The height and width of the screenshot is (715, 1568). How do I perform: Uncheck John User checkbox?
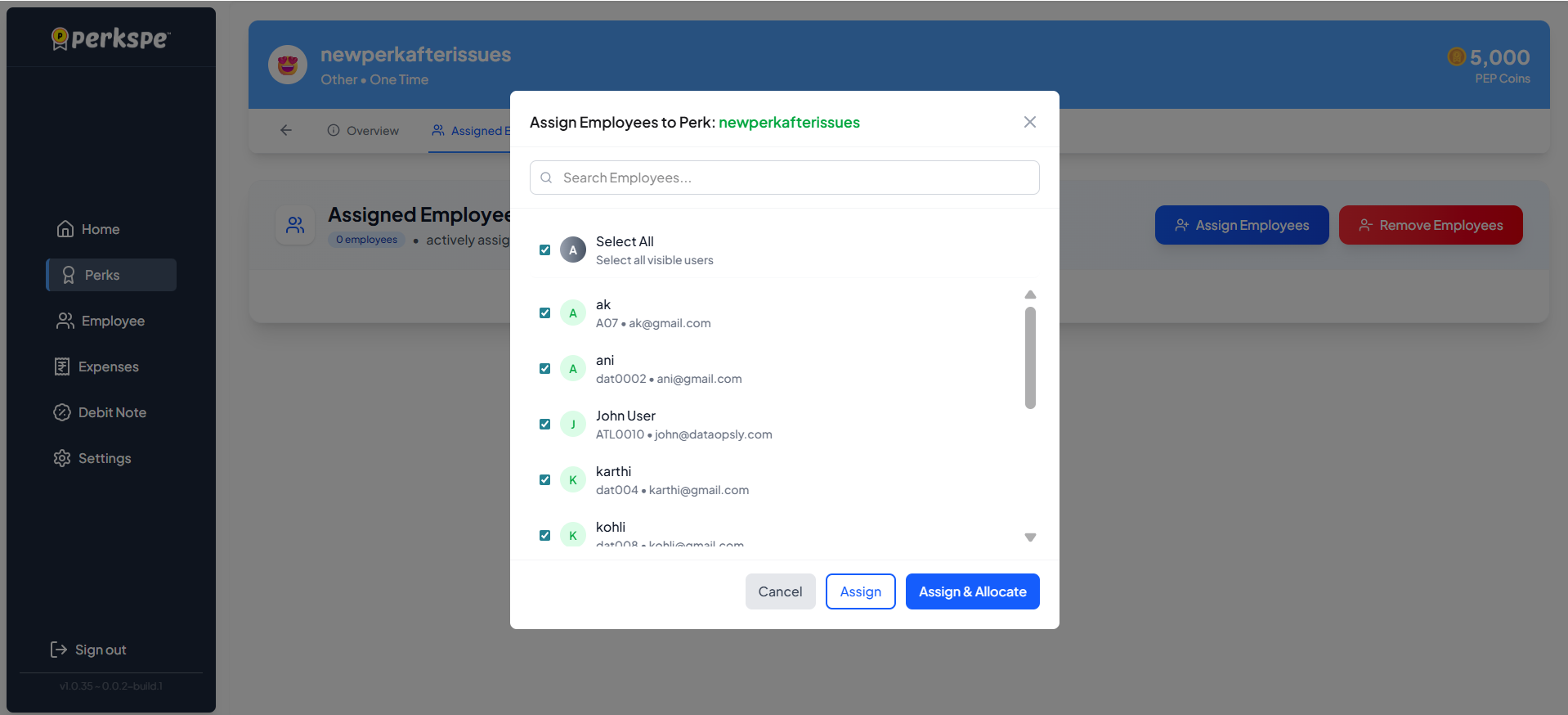tap(544, 425)
